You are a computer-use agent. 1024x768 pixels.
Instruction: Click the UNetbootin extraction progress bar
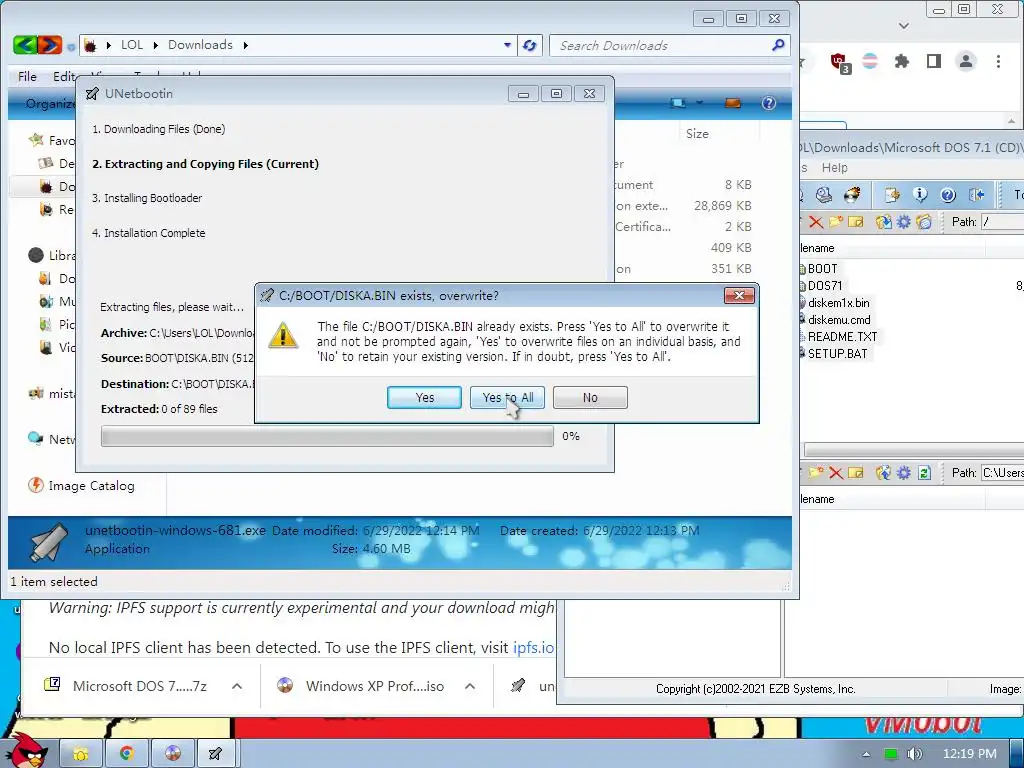(327, 436)
